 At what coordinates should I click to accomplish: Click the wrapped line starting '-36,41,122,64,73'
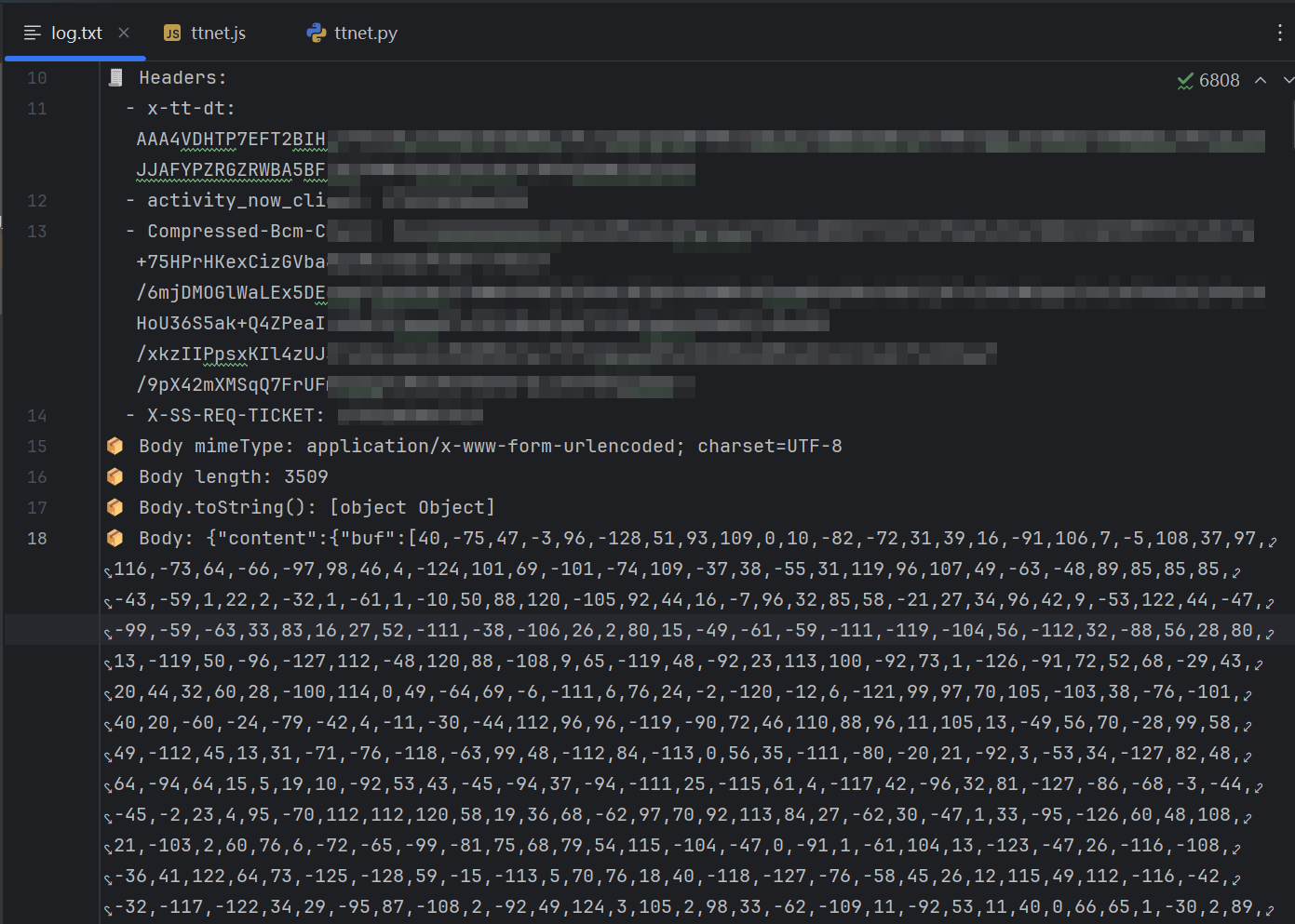(674, 877)
